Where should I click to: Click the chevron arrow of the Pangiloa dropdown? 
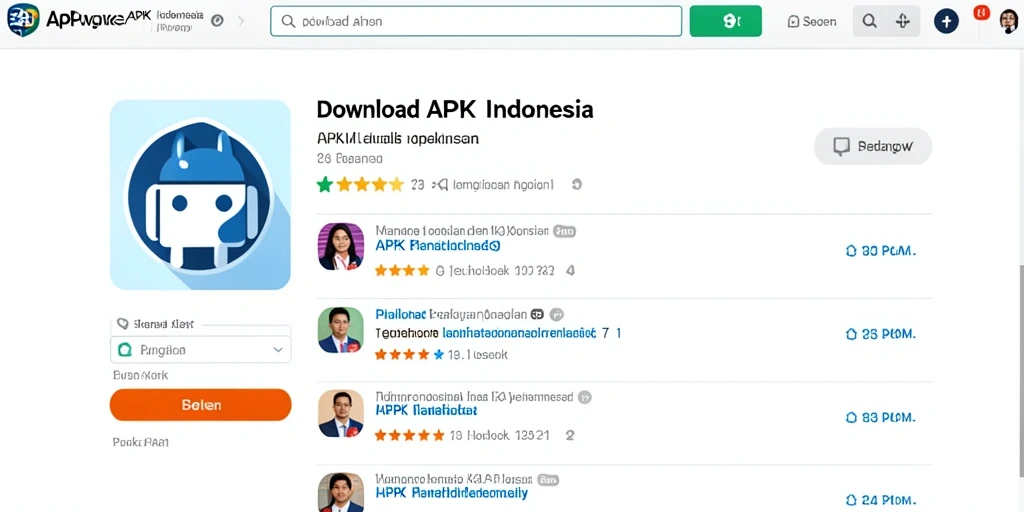(x=278, y=351)
